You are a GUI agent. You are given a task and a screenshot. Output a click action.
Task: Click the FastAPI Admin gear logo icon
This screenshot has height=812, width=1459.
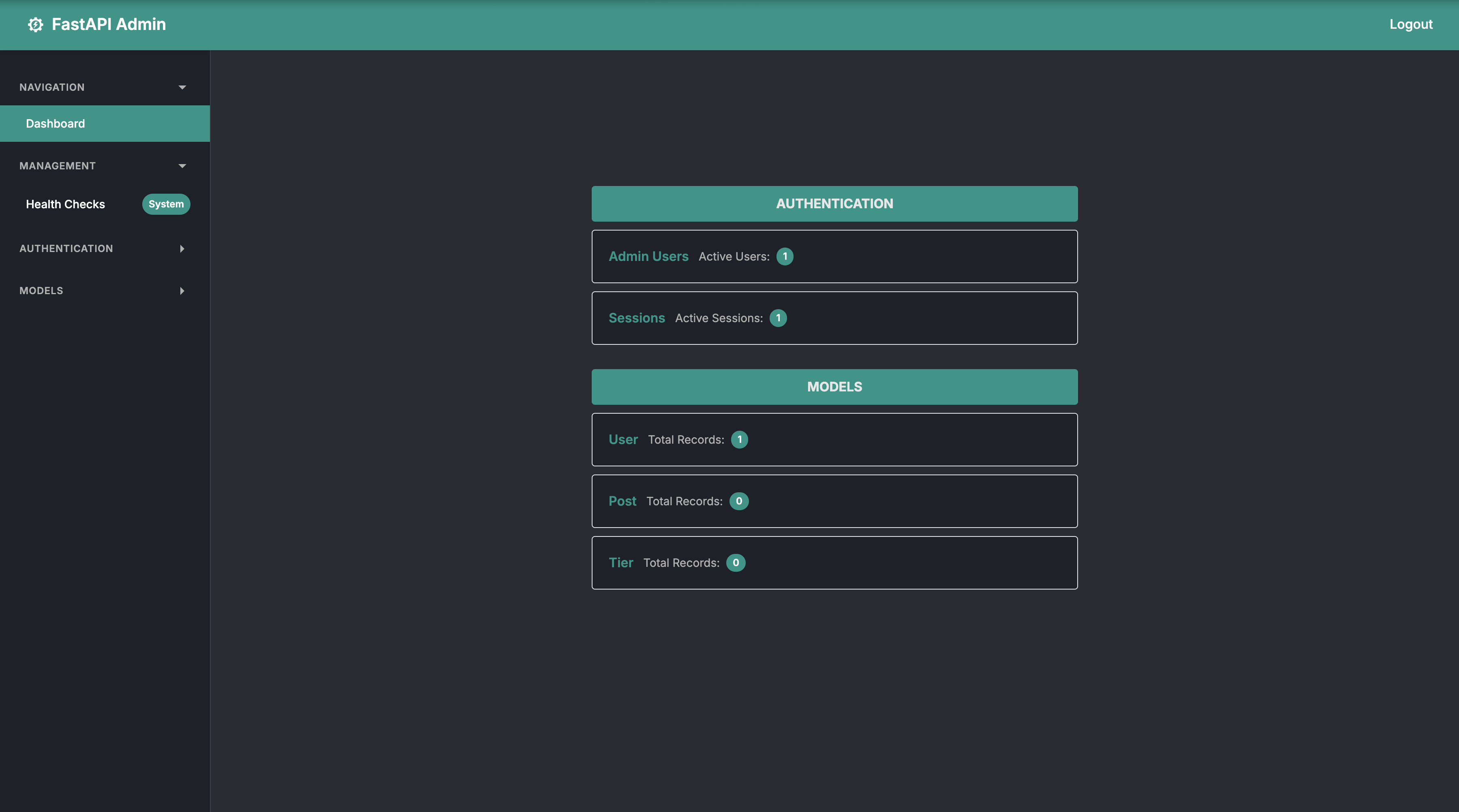pyautogui.click(x=35, y=24)
